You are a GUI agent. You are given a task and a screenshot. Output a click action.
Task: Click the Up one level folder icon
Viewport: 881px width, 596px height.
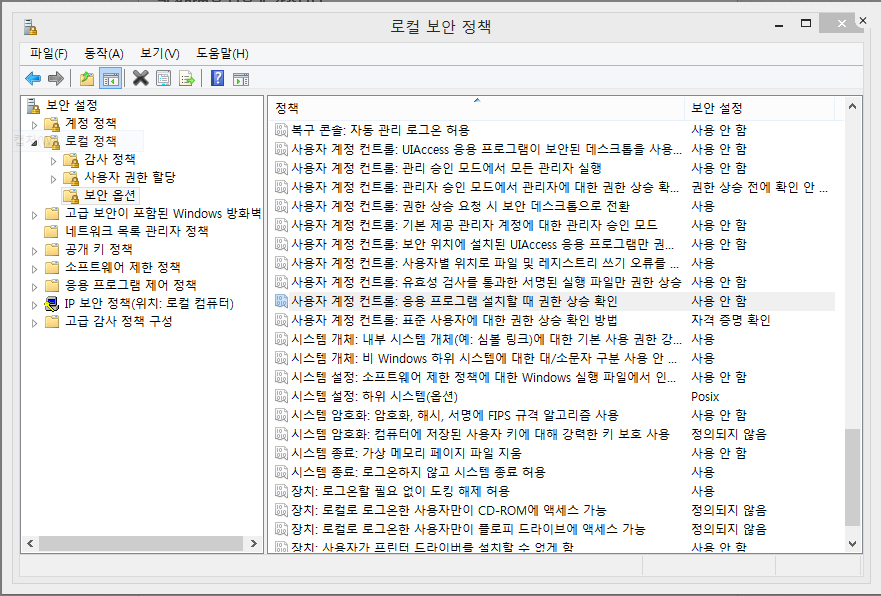[x=87, y=79]
